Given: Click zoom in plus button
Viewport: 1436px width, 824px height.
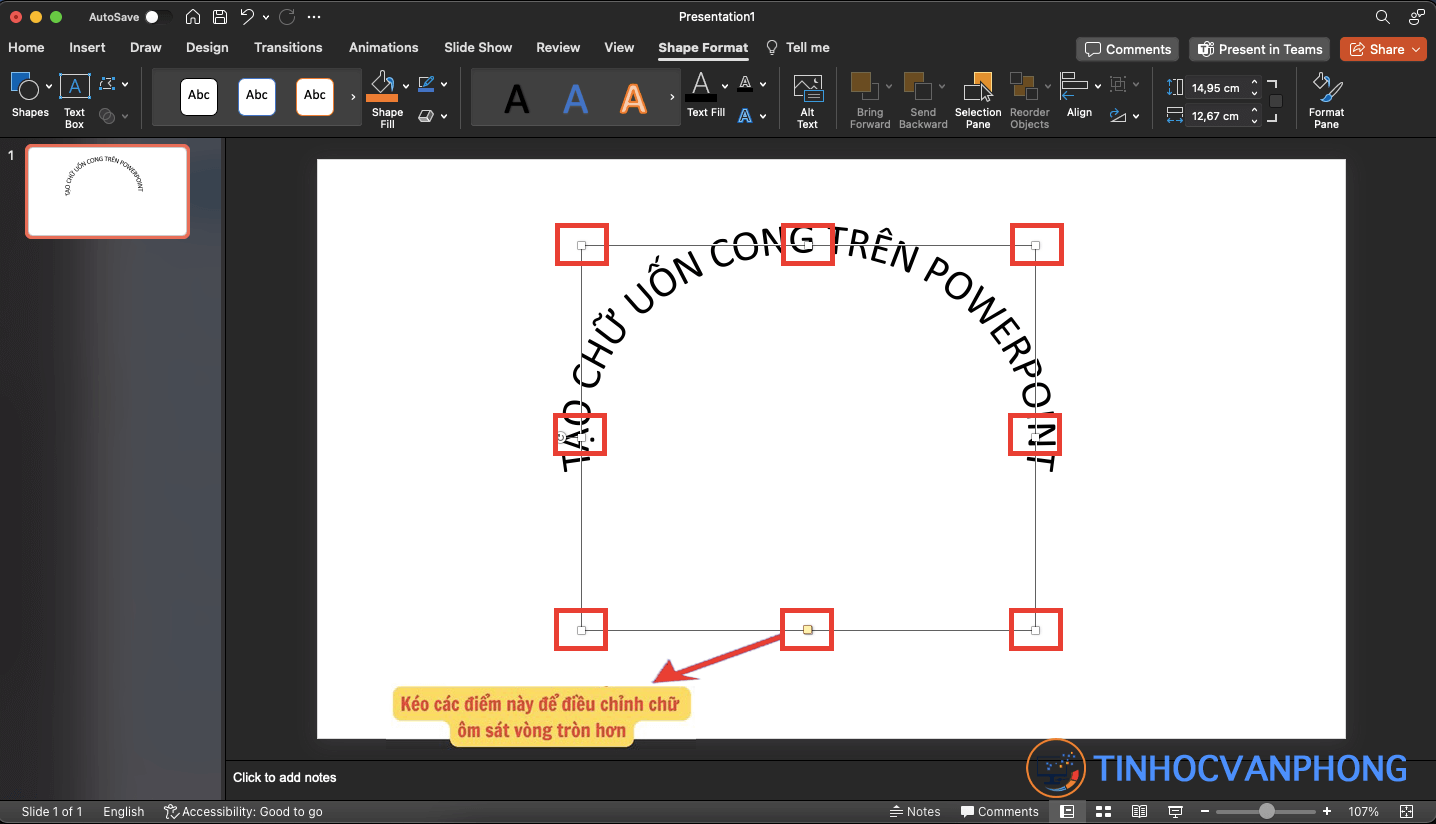Looking at the screenshot, I should pyautogui.click(x=1327, y=811).
